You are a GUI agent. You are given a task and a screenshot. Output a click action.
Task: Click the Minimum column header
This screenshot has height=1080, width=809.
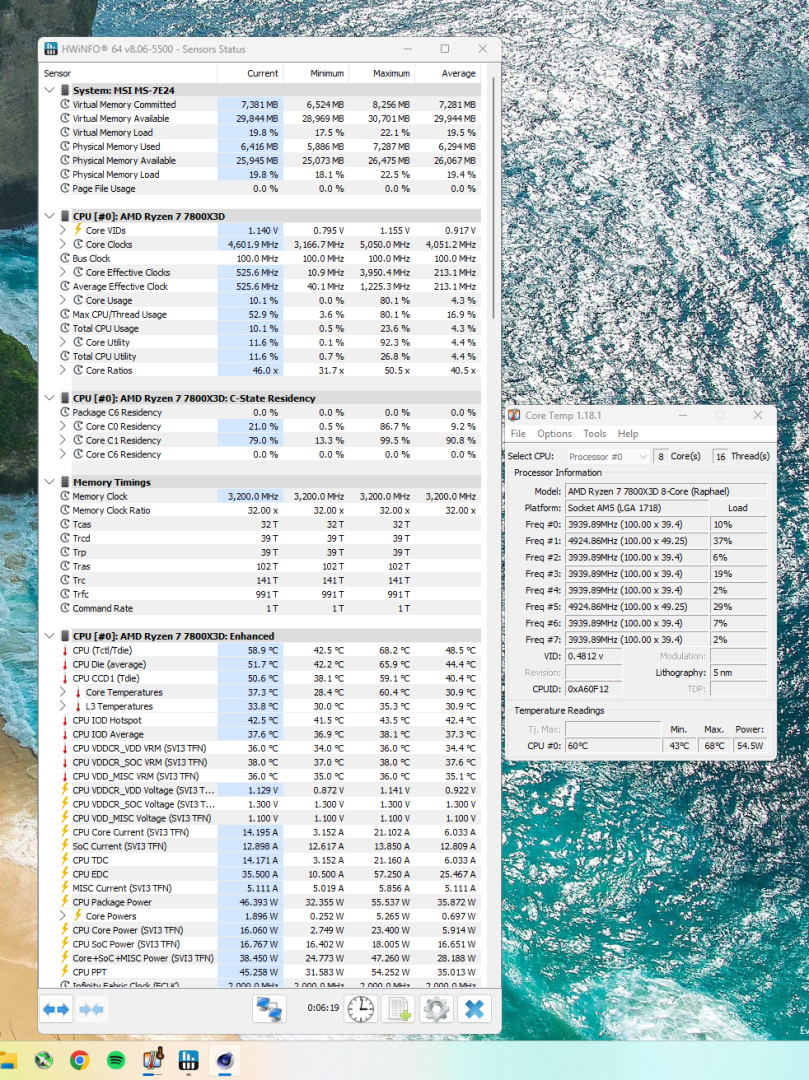(x=315, y=73)
